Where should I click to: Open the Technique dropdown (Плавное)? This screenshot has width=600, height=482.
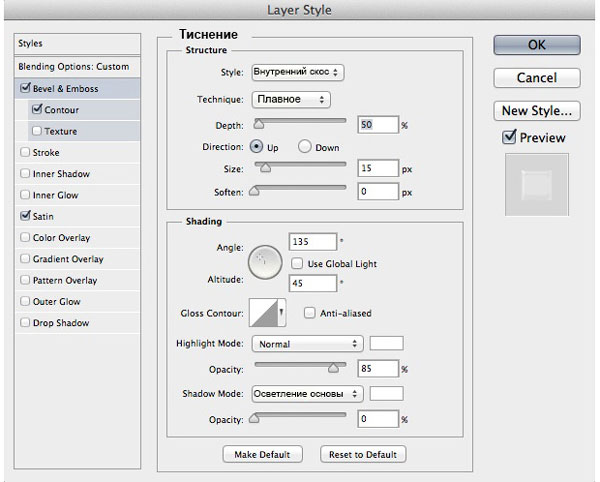(291, 99)
